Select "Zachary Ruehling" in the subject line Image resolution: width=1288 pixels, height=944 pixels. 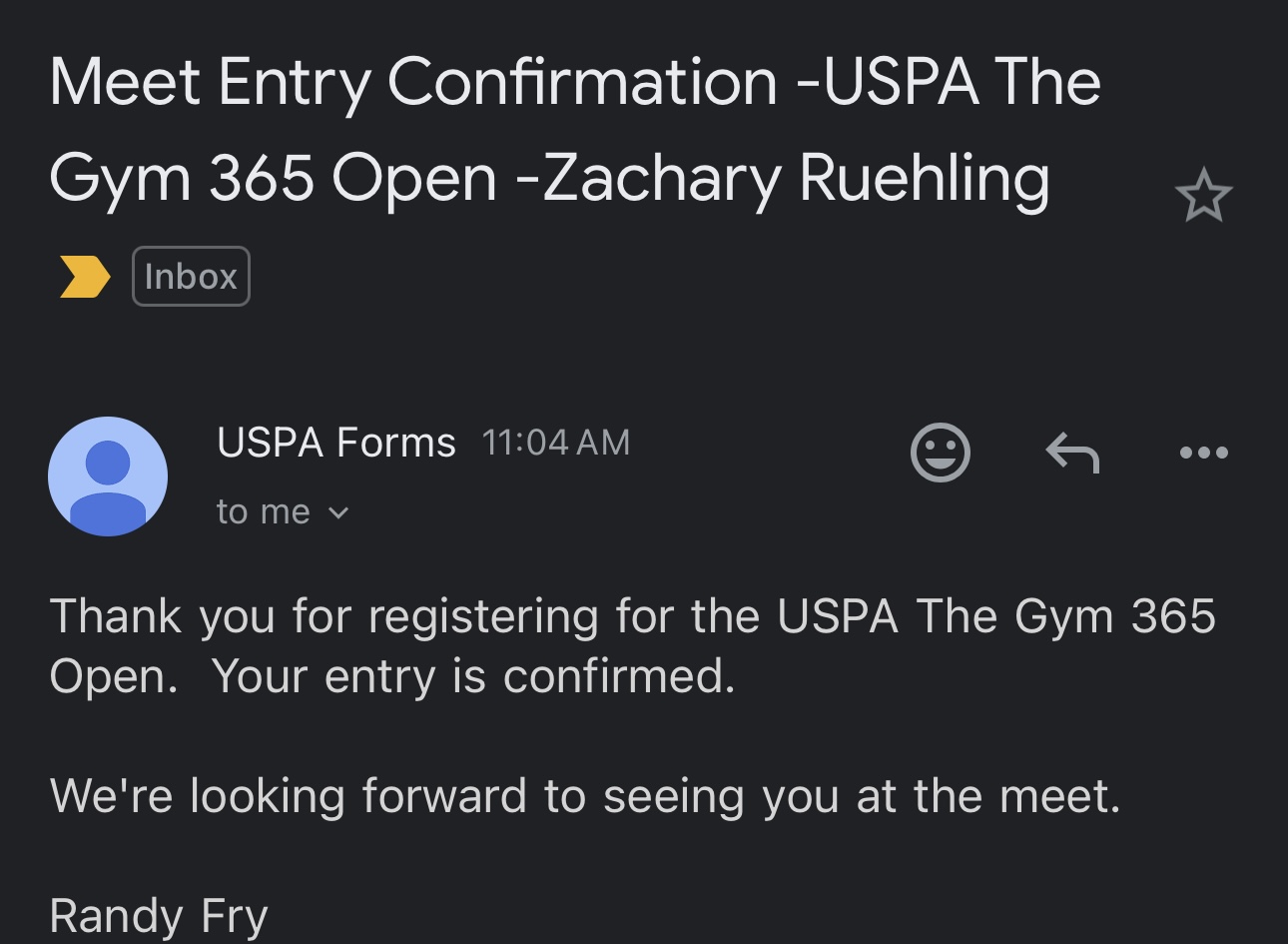point(796,180)
